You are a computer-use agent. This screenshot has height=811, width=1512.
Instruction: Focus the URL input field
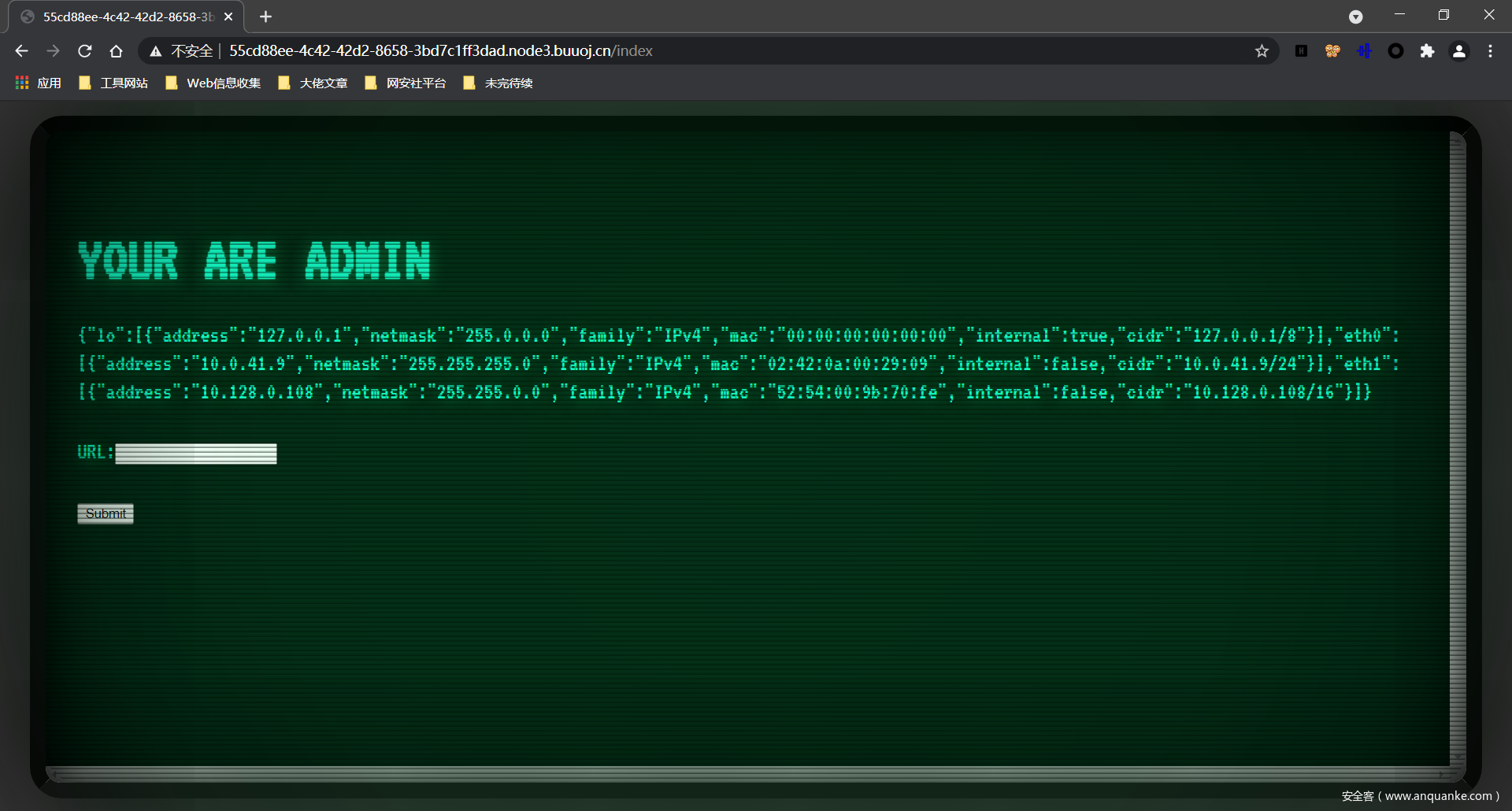click(196, 454)
